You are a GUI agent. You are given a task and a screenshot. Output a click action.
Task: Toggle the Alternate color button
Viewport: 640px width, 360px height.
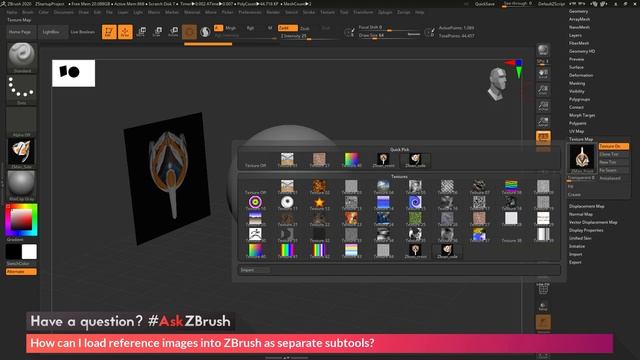tap(21, 272)
